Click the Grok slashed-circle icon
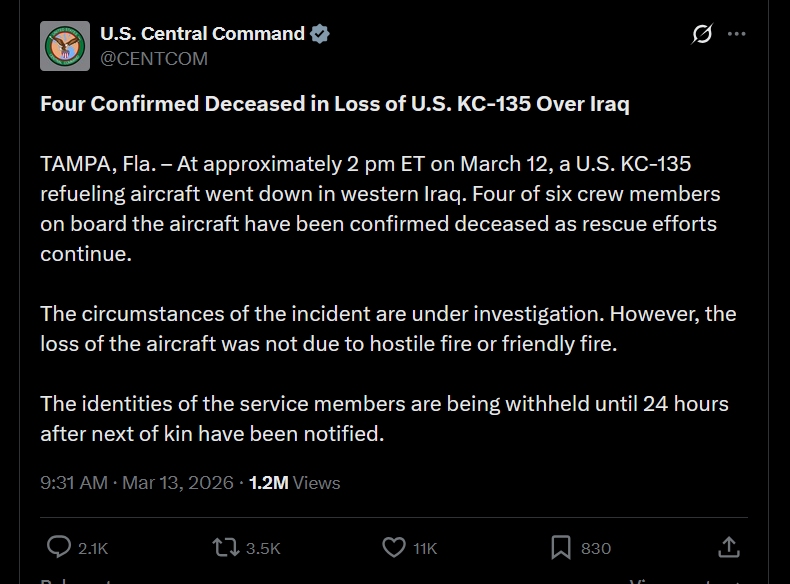The image size is (790, 584). (702, 34)
